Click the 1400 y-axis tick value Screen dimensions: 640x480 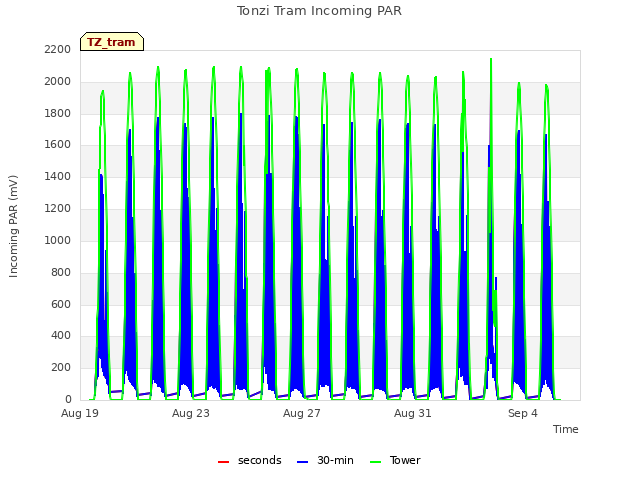(x=58, y=177)
